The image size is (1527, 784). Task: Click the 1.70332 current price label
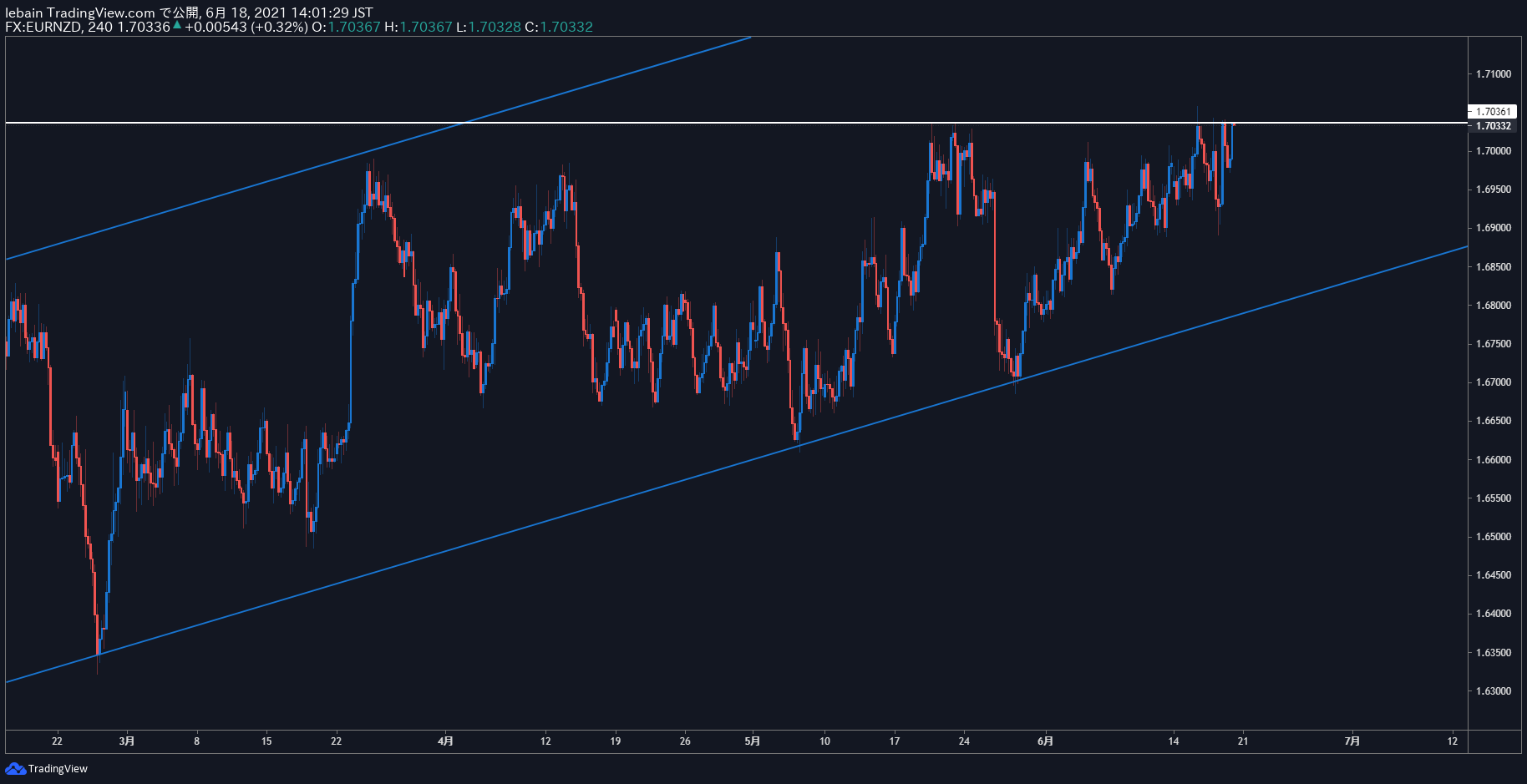click(x=1493, y=126)
